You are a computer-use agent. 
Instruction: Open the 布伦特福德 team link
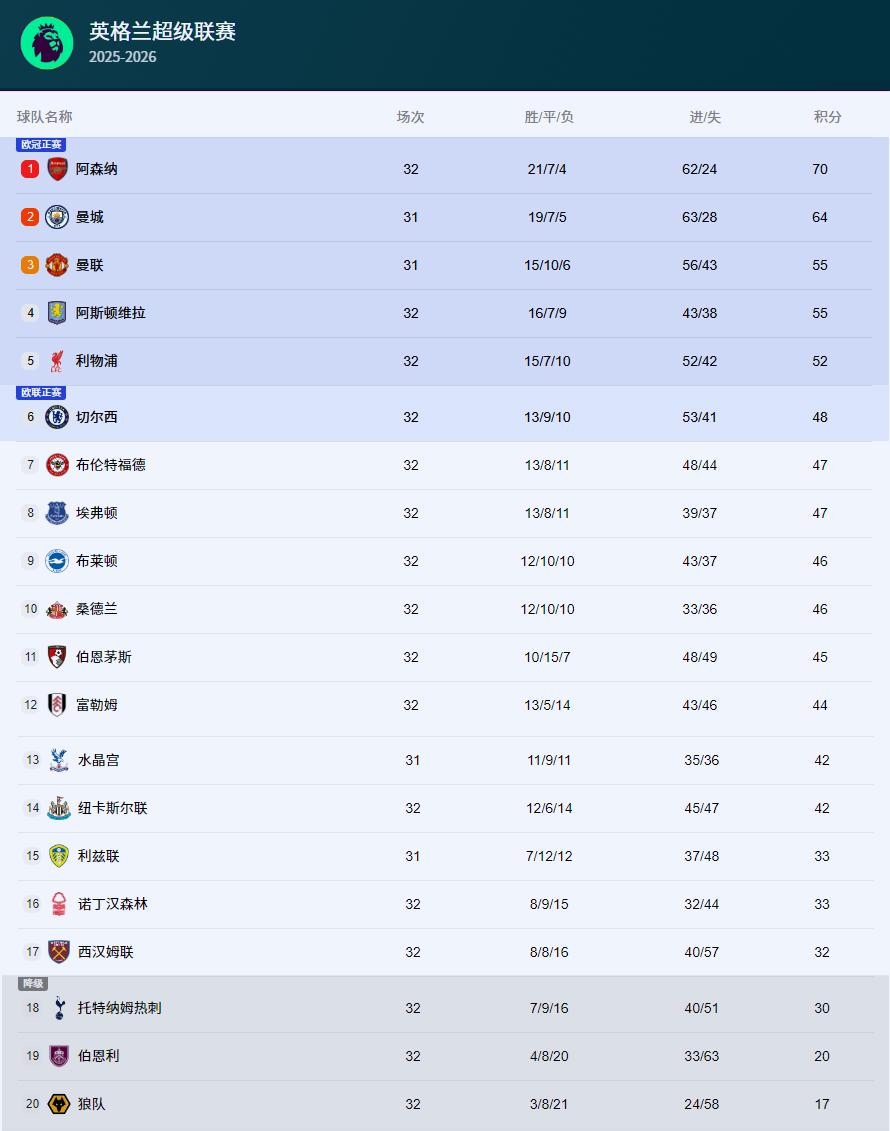110,465
